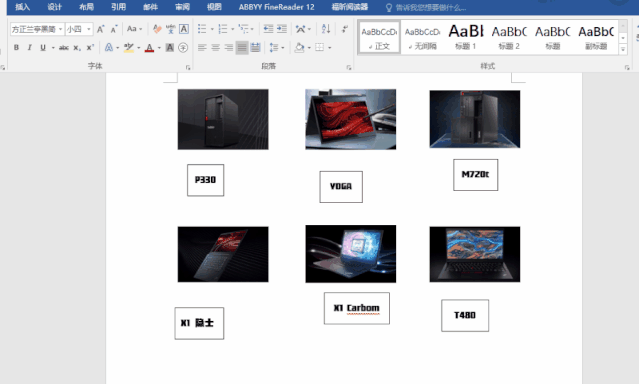Expand the styles gallery

click(x=623, y=50)
